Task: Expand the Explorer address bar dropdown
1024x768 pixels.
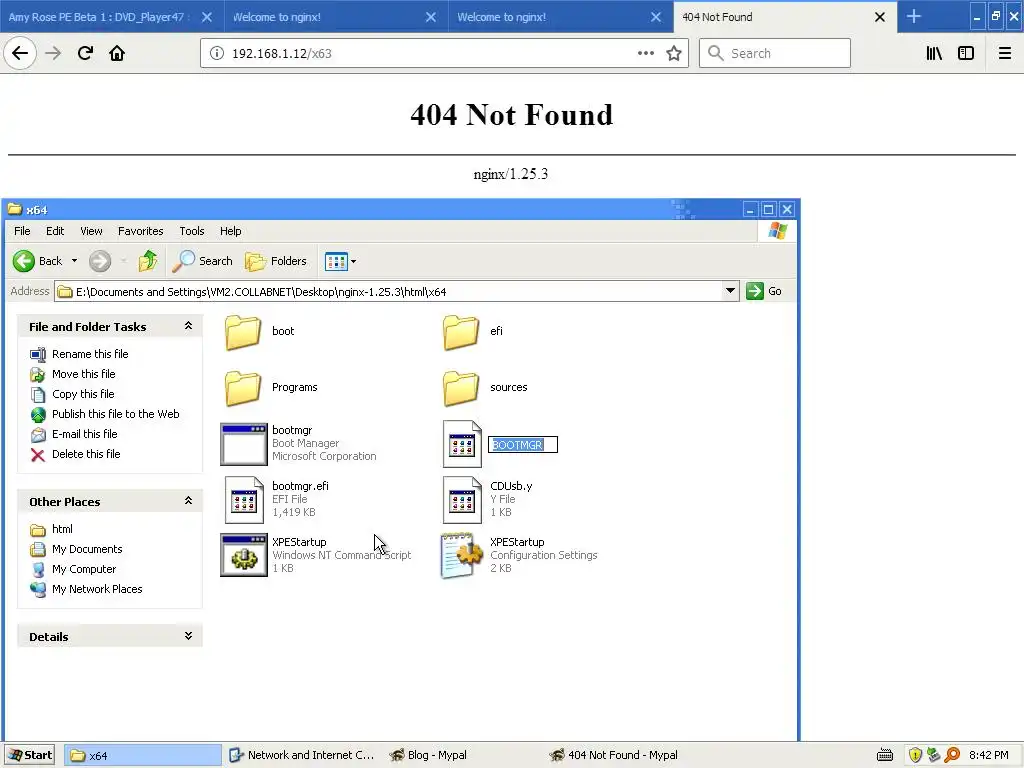Action: pos(730,291)
